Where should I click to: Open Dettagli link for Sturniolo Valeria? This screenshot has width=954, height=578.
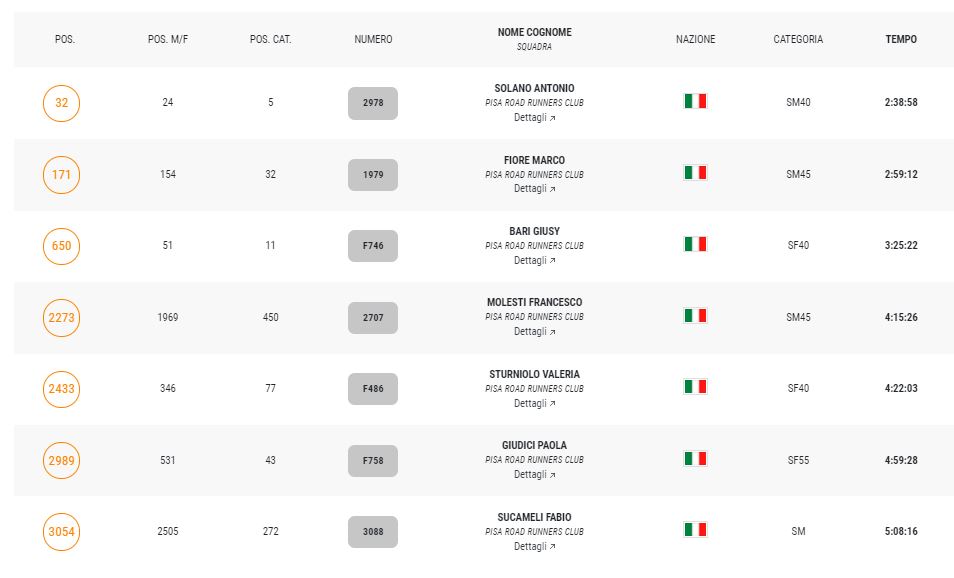coord(534,403)
